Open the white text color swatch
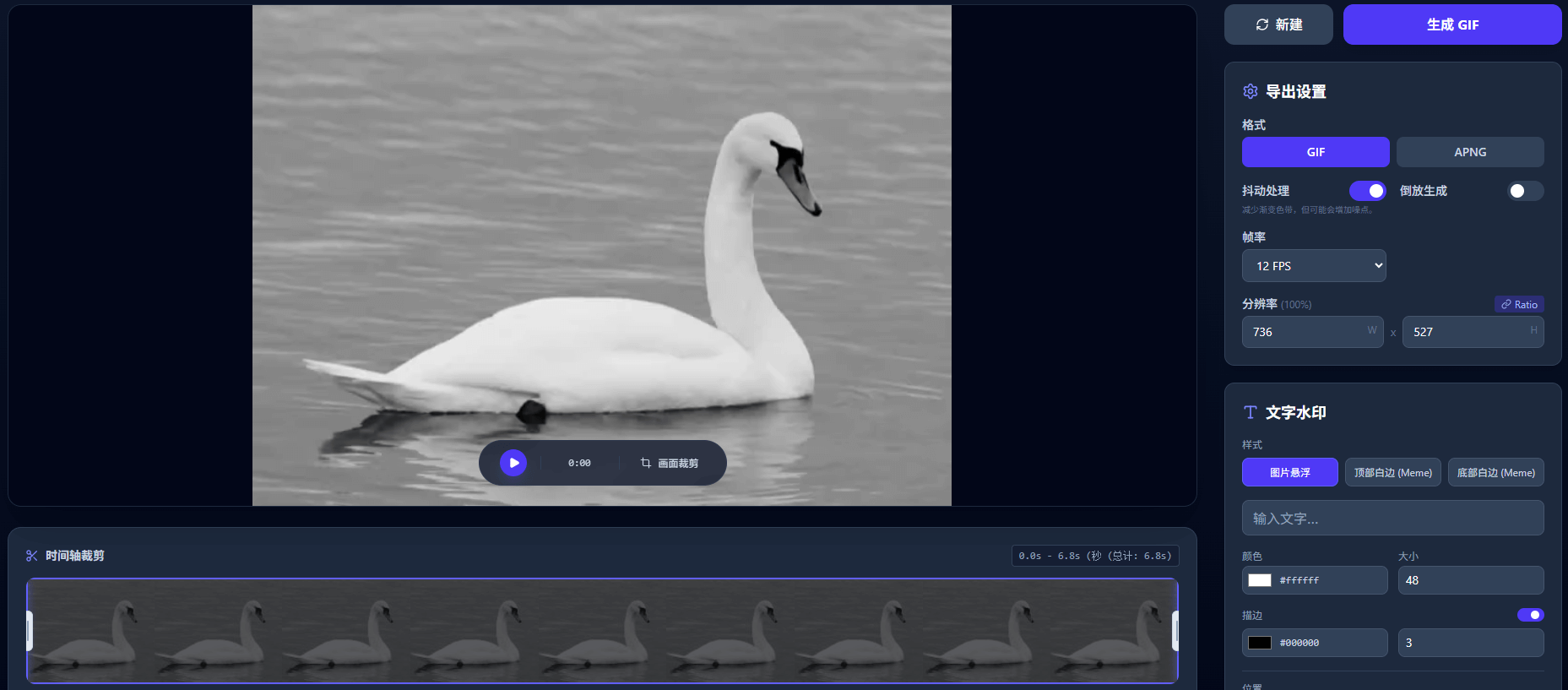1568x690 pixels. click(x=1260, y=580)
